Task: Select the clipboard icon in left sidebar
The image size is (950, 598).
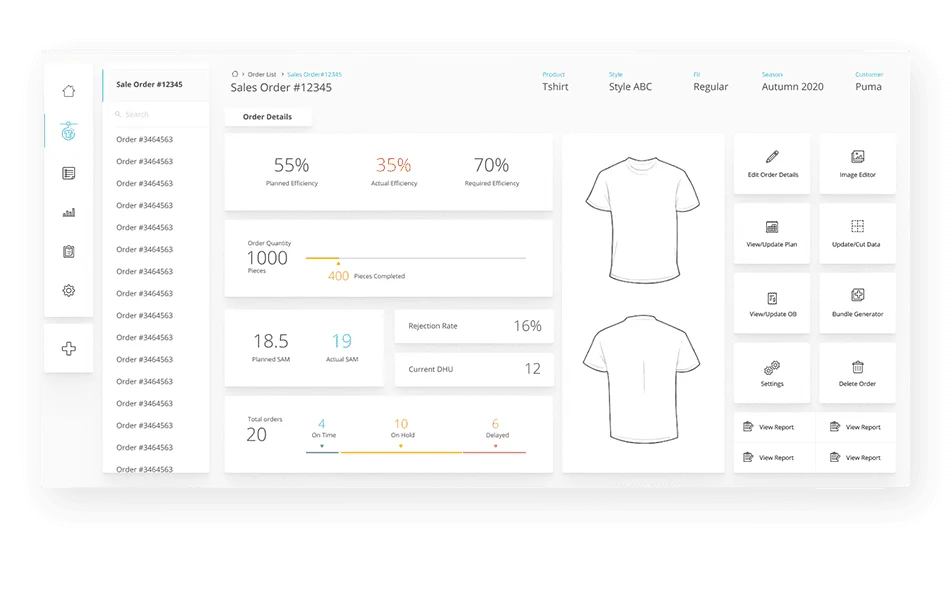Action: tap(68, 251)
